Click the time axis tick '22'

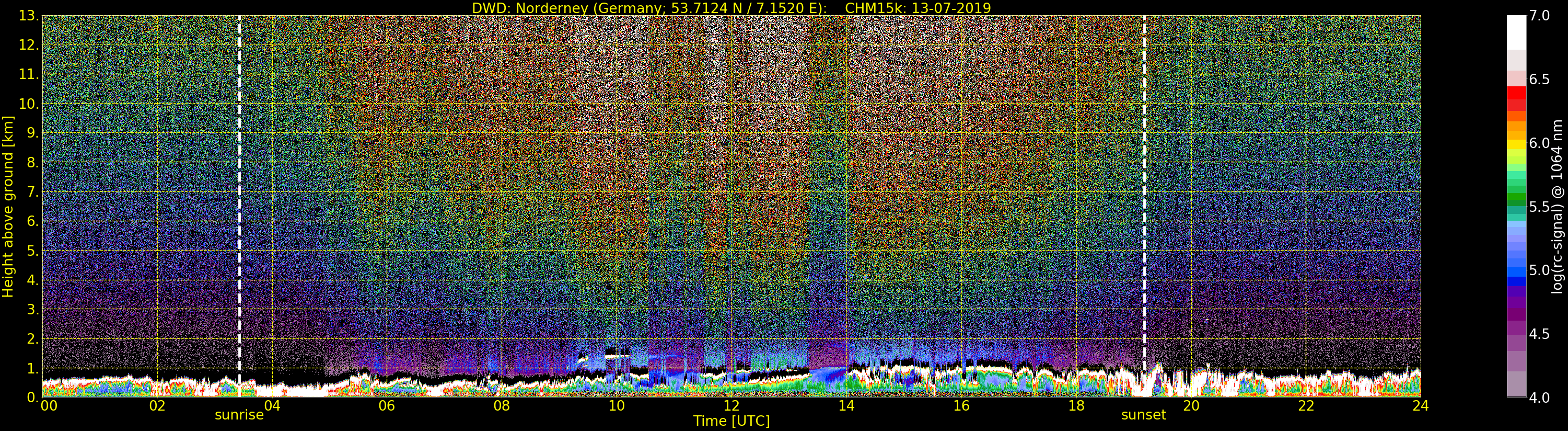(1306, 405)
